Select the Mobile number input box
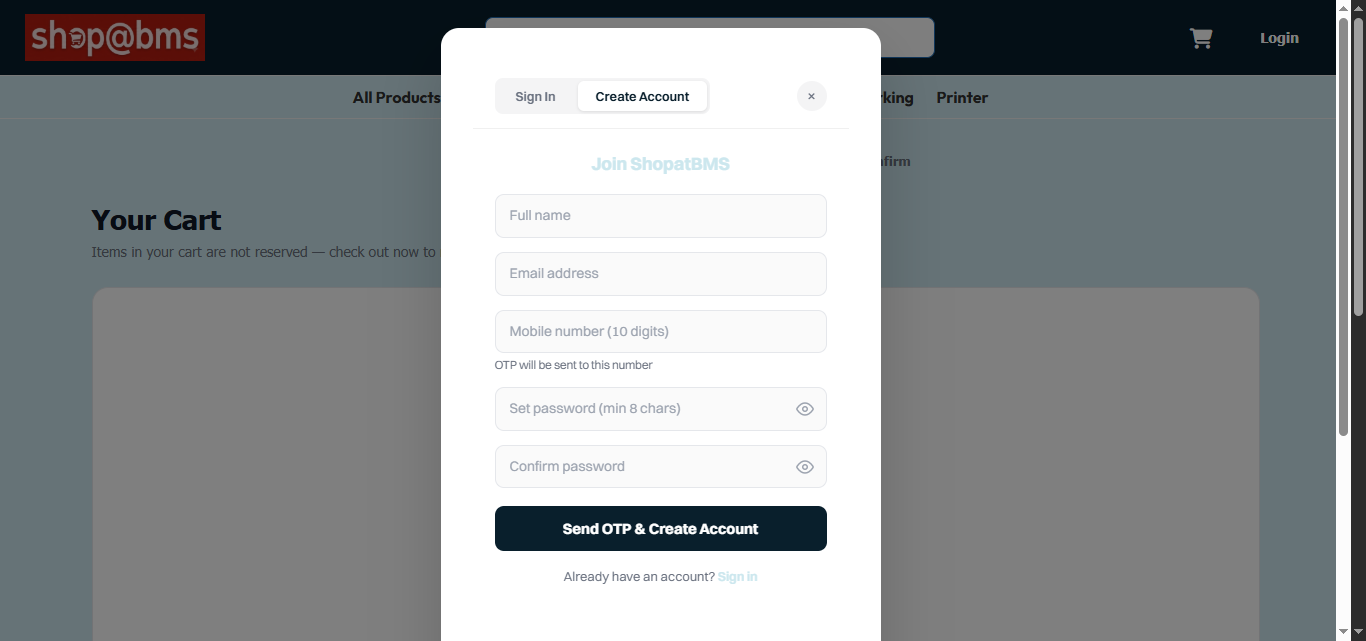1366x641 pixels. point(661,331)
